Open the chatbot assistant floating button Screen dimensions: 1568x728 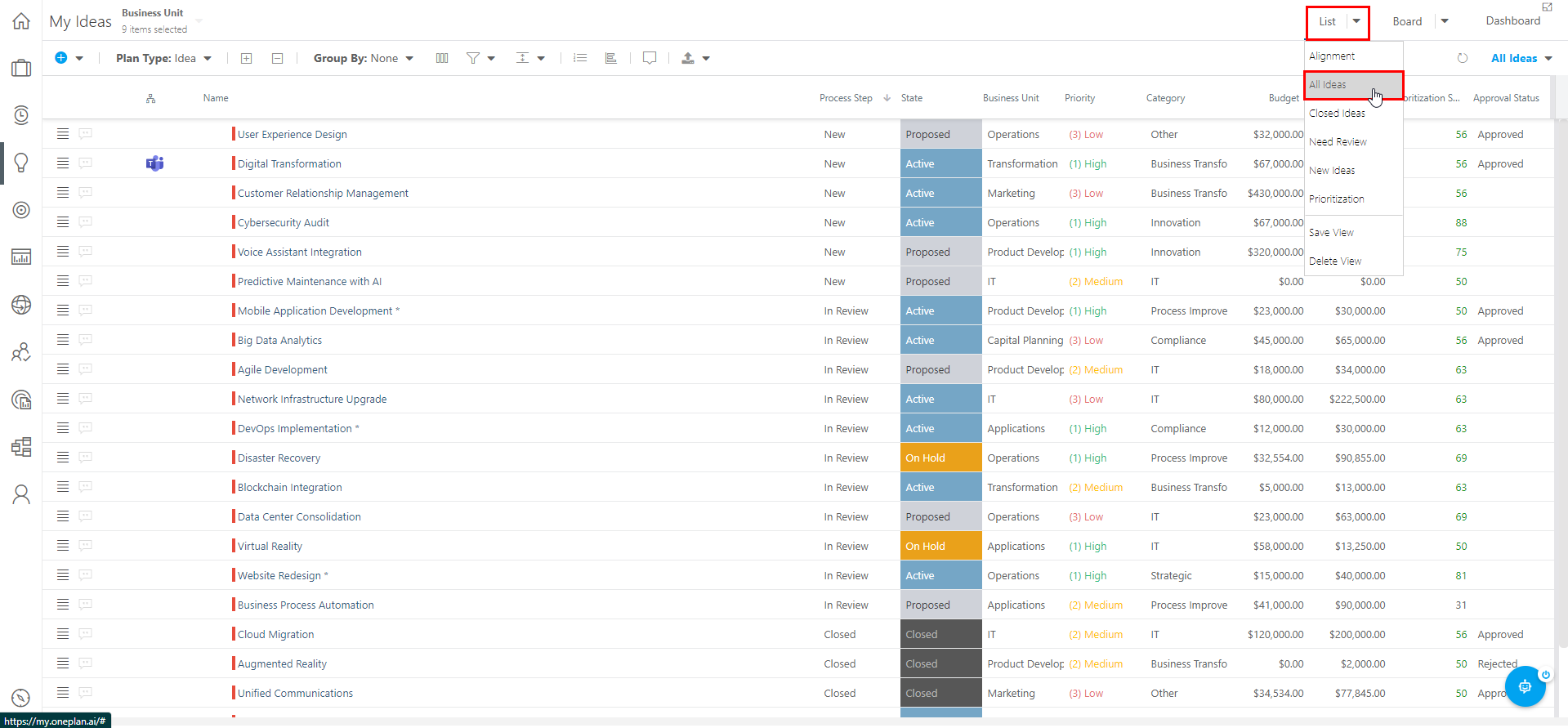tap(1524, 686)
